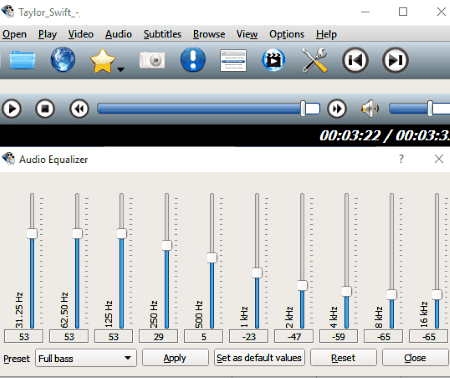Click the 500 Hz value field showing 5
The width and height of the screenshot is (450, 378).
[x=203, y=336]
